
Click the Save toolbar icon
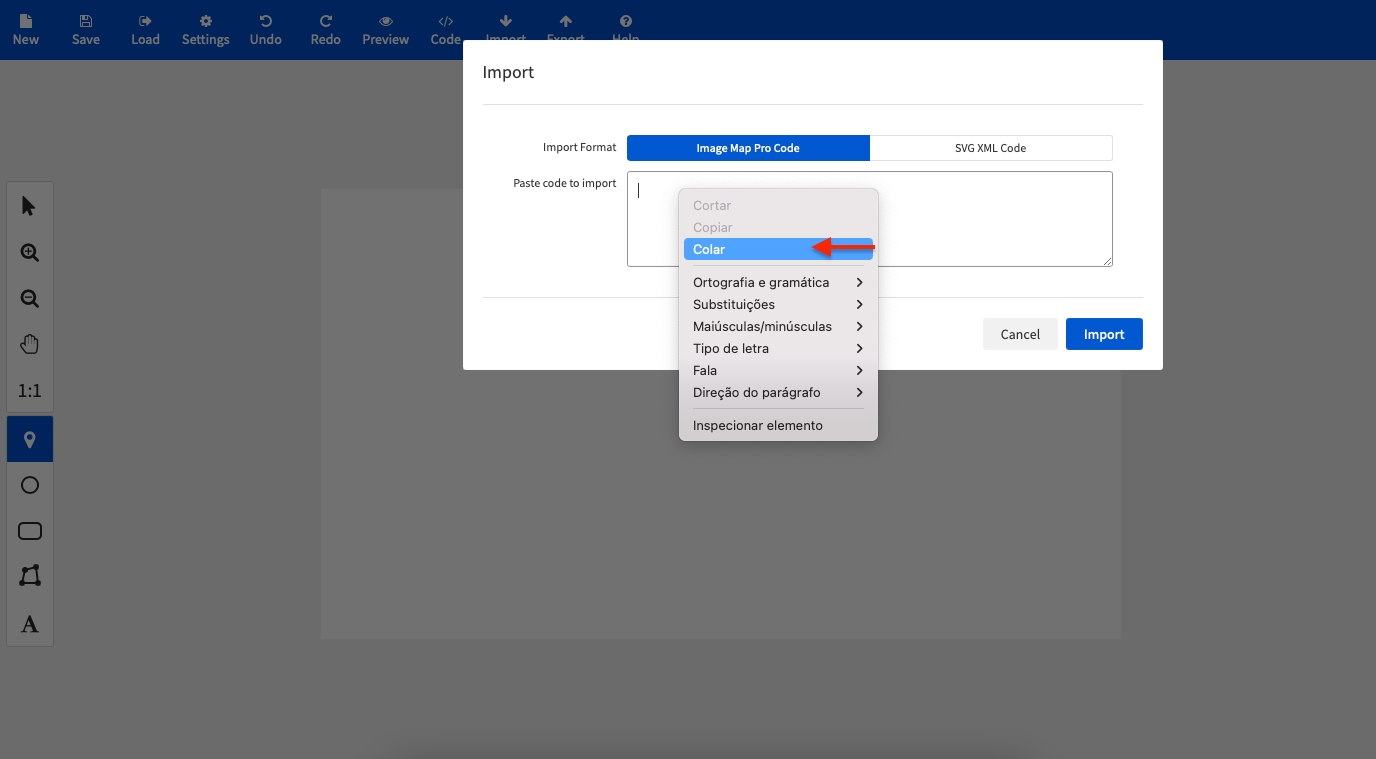click(86, 30)
